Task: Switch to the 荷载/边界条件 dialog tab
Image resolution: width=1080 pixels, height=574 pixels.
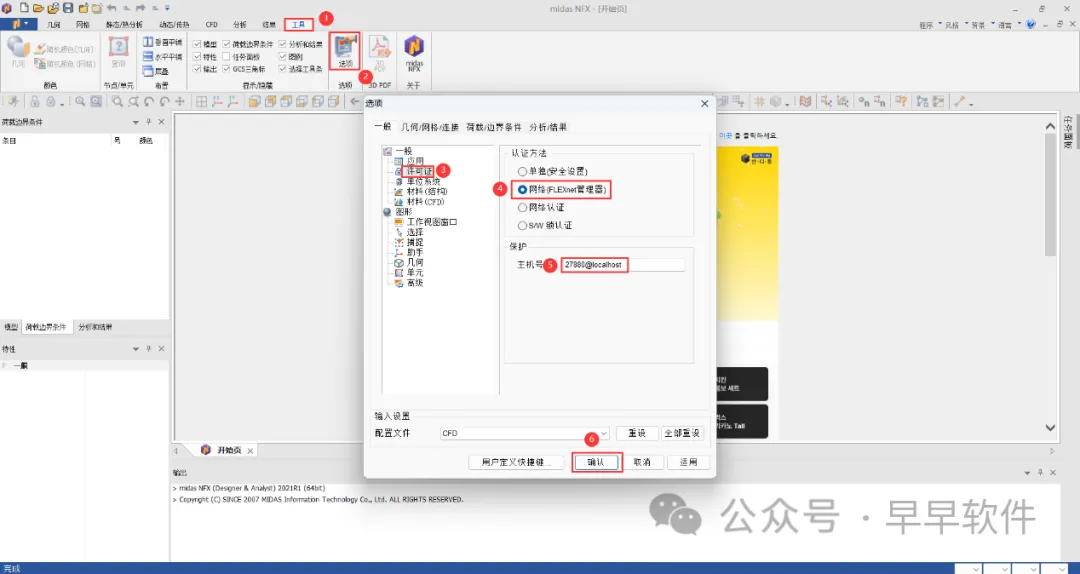Action: (x=494, y=127)
